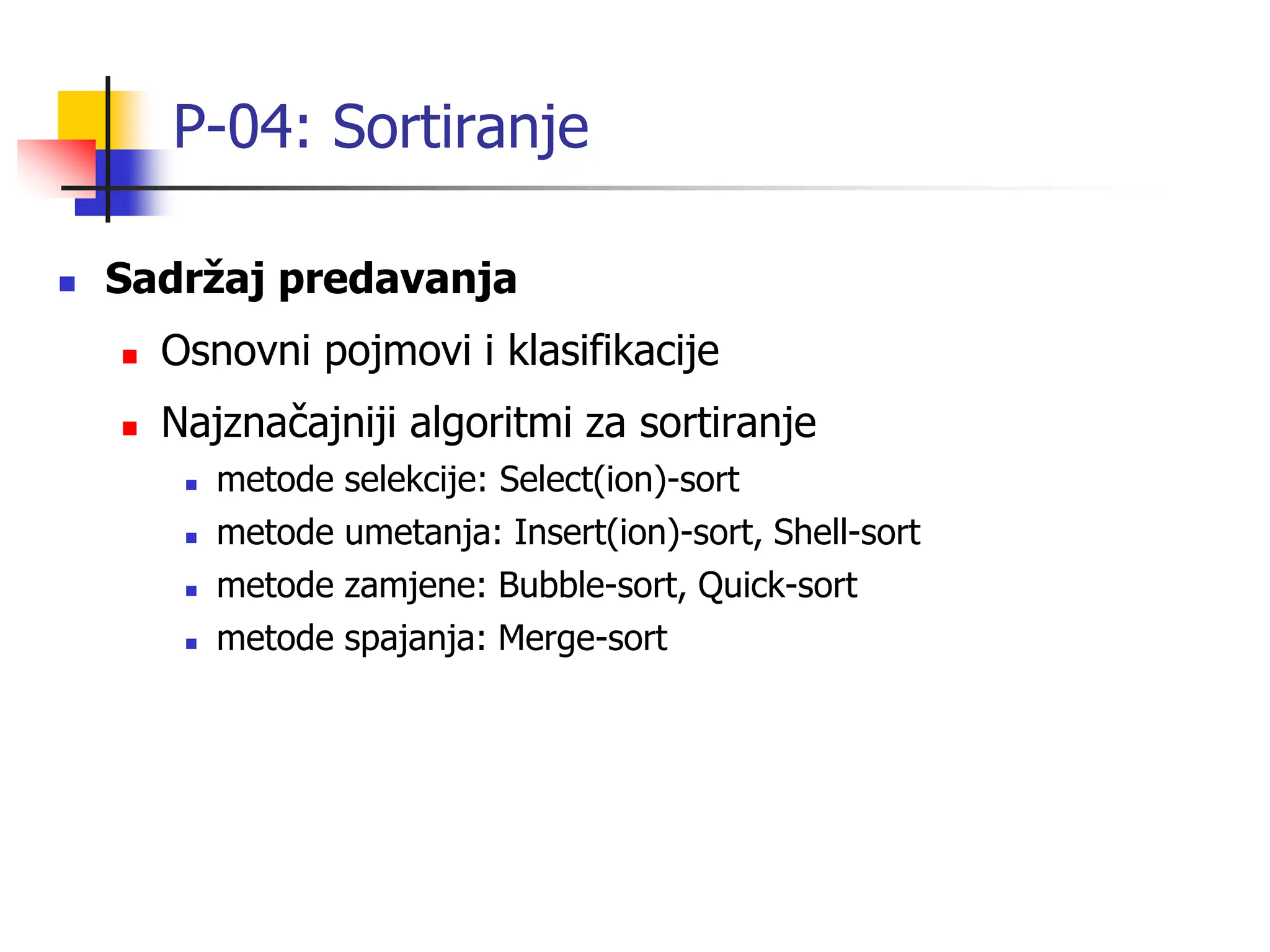Click the bullet next to metode zamjene

click(191, 591)
